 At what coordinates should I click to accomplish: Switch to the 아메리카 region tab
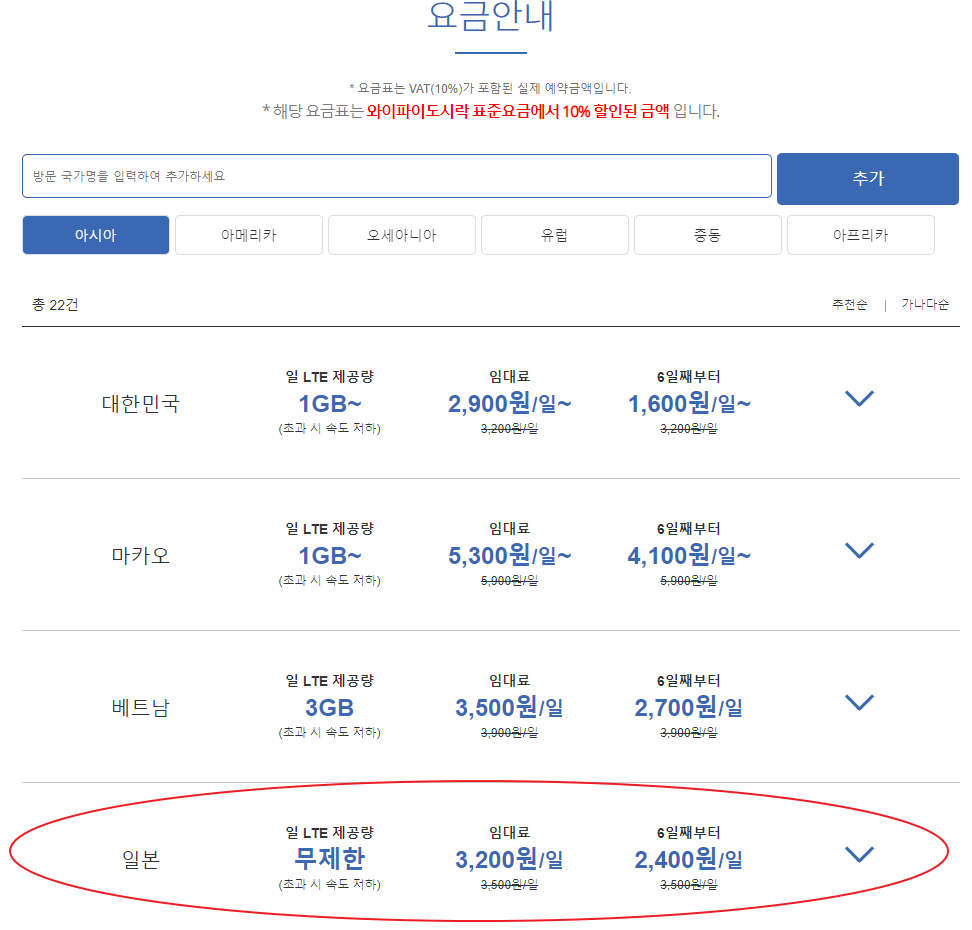coord(249,235)
